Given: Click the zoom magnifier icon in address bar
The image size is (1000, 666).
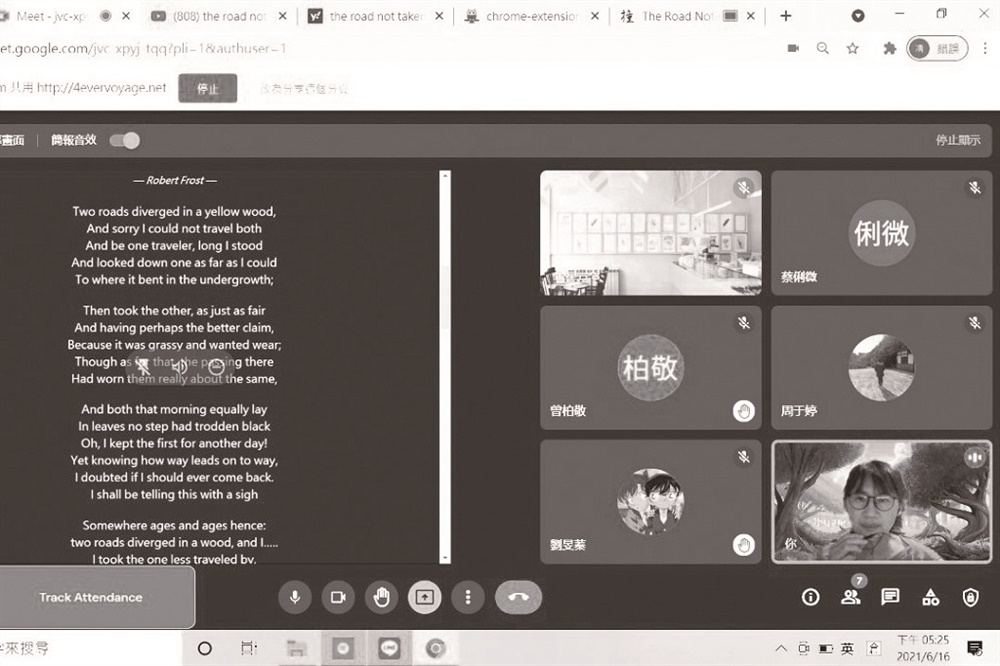Looking at the screenshot, I should click(x=823, y=48).
